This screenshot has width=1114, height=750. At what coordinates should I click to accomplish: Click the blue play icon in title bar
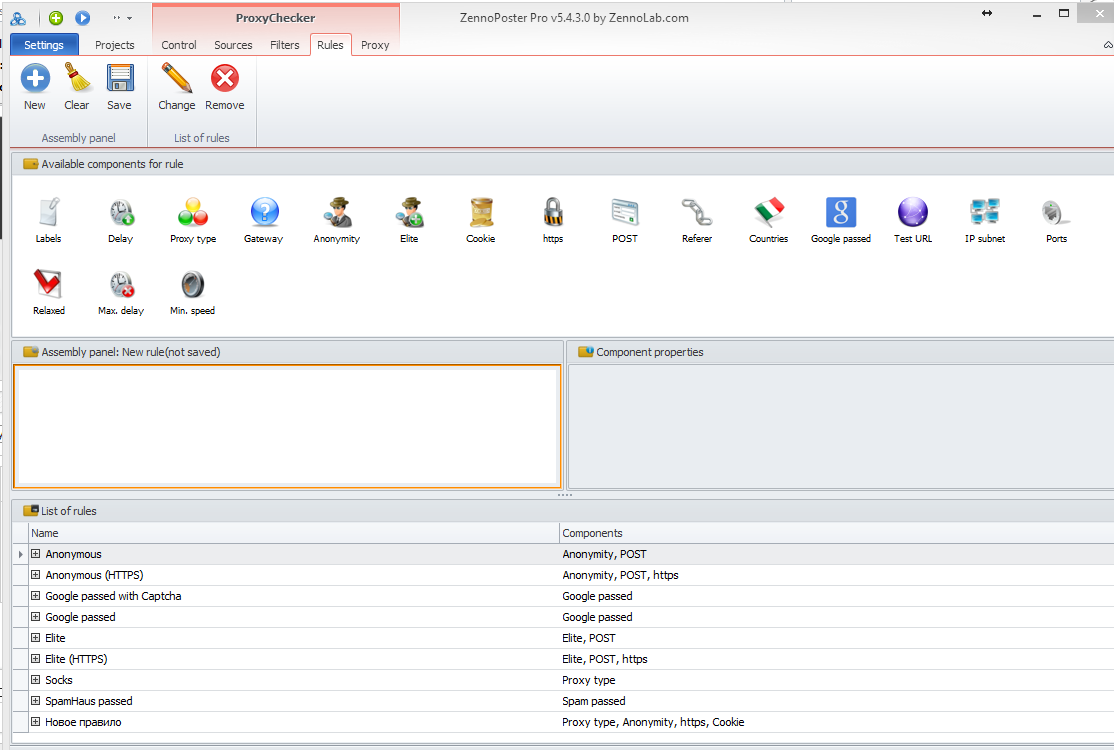[x=83, y=18]
